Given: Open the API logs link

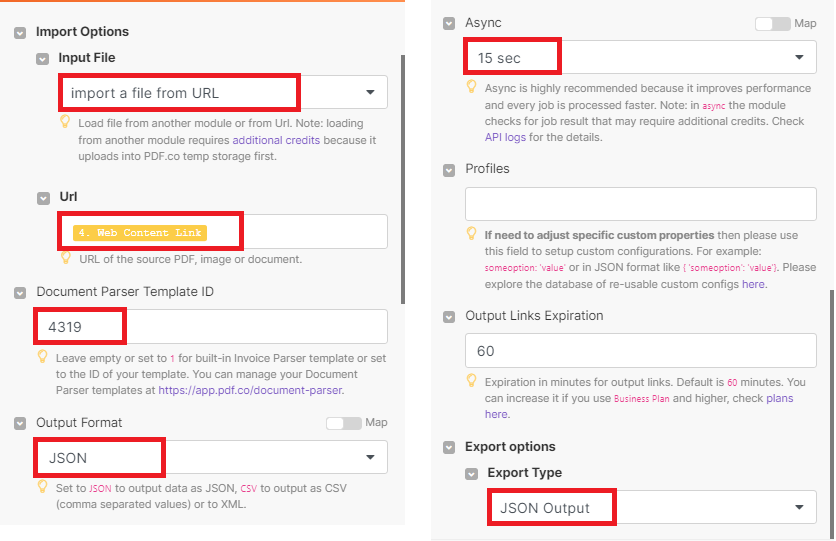Looking at the screenshot, I should 505,138.
